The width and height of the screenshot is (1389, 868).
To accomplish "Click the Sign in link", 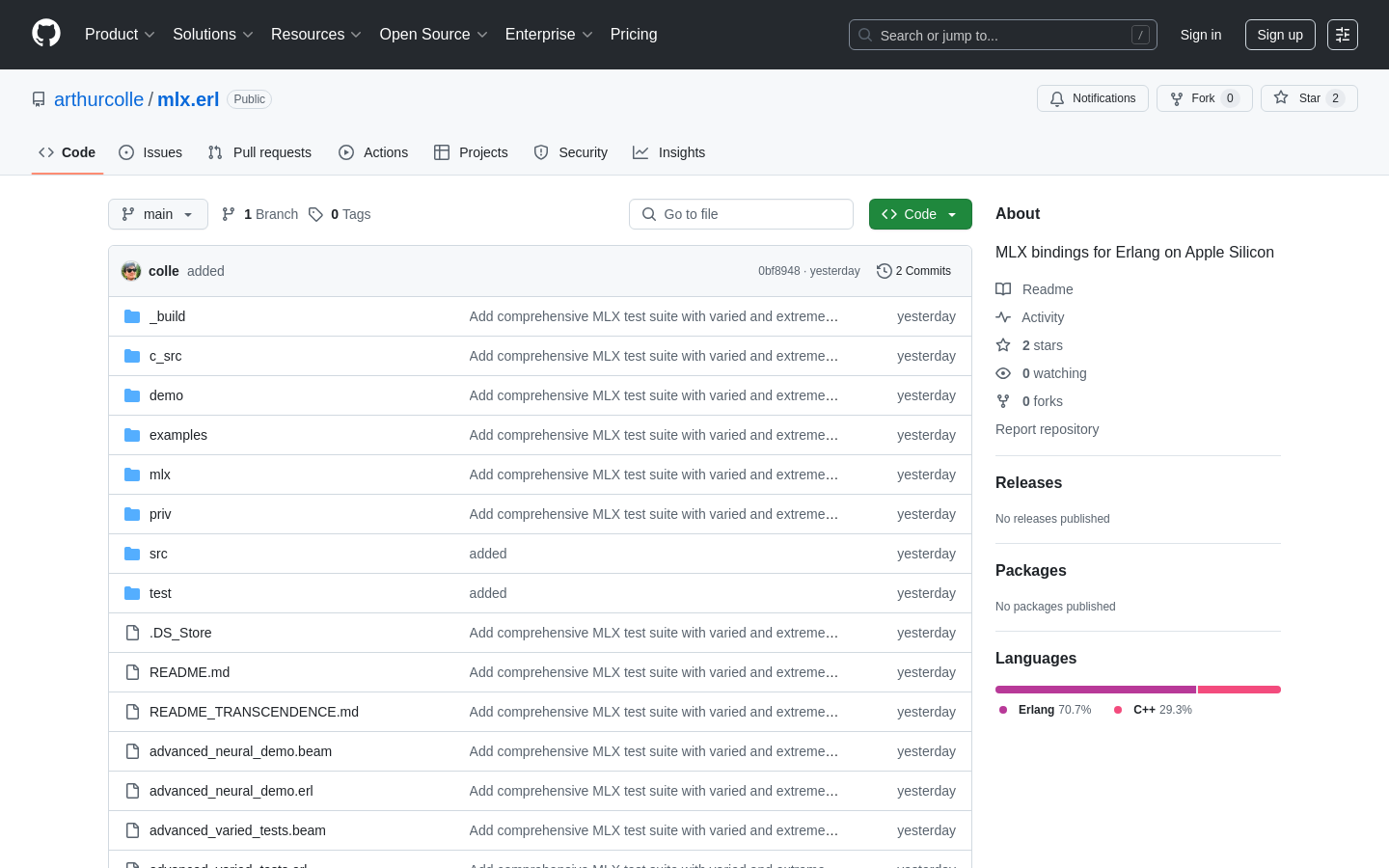I will [x=1201, y=35].
